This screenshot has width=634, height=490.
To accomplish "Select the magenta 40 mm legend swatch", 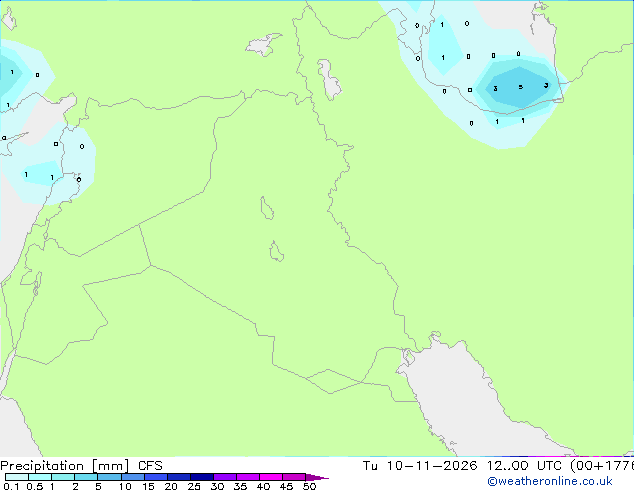I will tap(271, 477).
